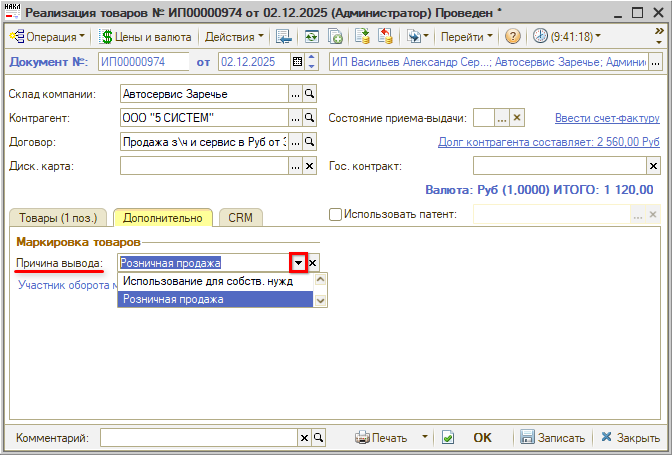This screenshot has height=455, width=672.
Task: Switch to the Товары (1 поз.) tab
Action: click(57, 217)
